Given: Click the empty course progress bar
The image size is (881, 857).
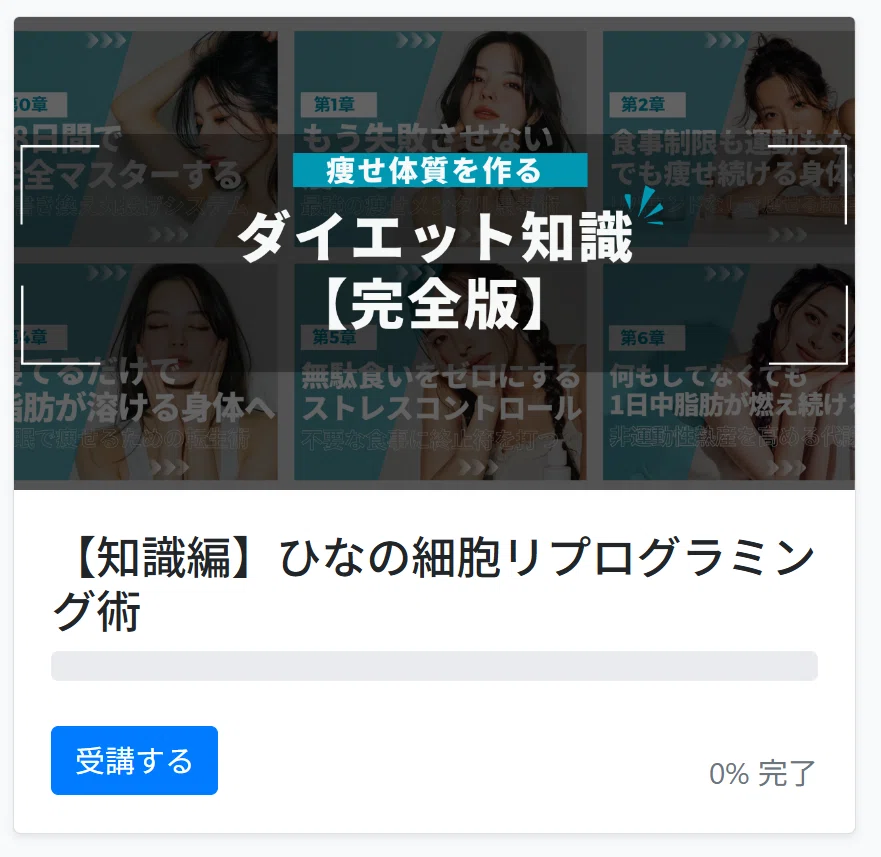Looking at the screenshot, I should [434, 666].
